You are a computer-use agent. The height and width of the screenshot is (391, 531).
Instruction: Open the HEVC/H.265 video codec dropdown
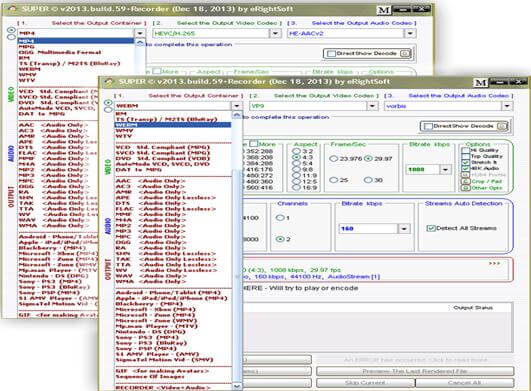pyautogui.click(x=275, y=33)
